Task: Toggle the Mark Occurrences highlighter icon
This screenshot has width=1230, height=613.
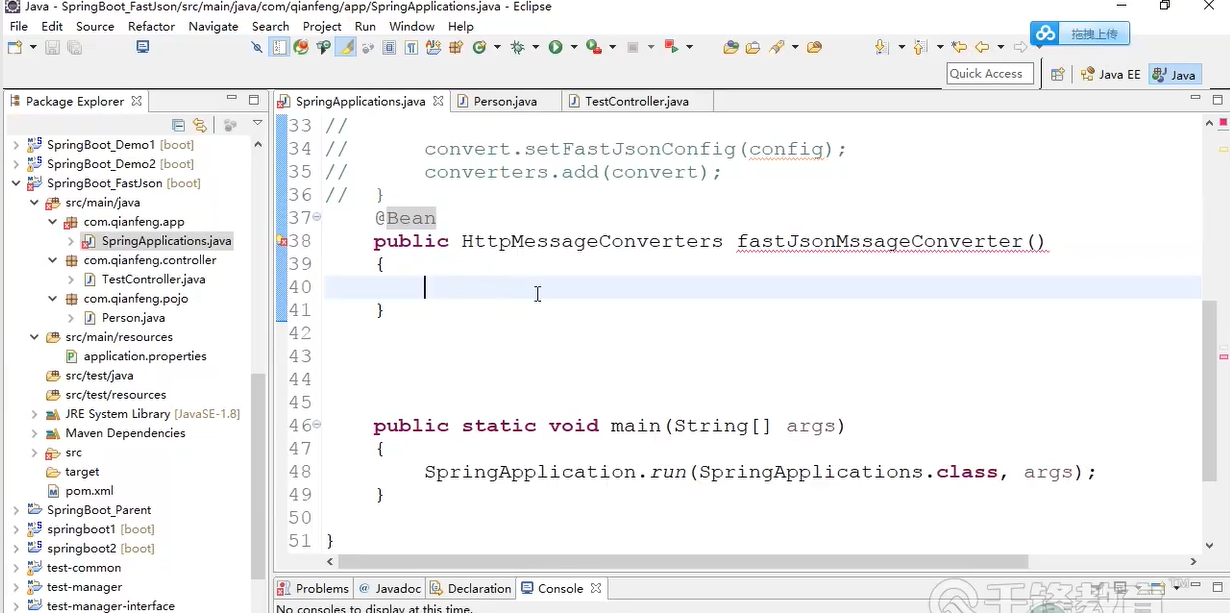Action: tap(345, 47)
